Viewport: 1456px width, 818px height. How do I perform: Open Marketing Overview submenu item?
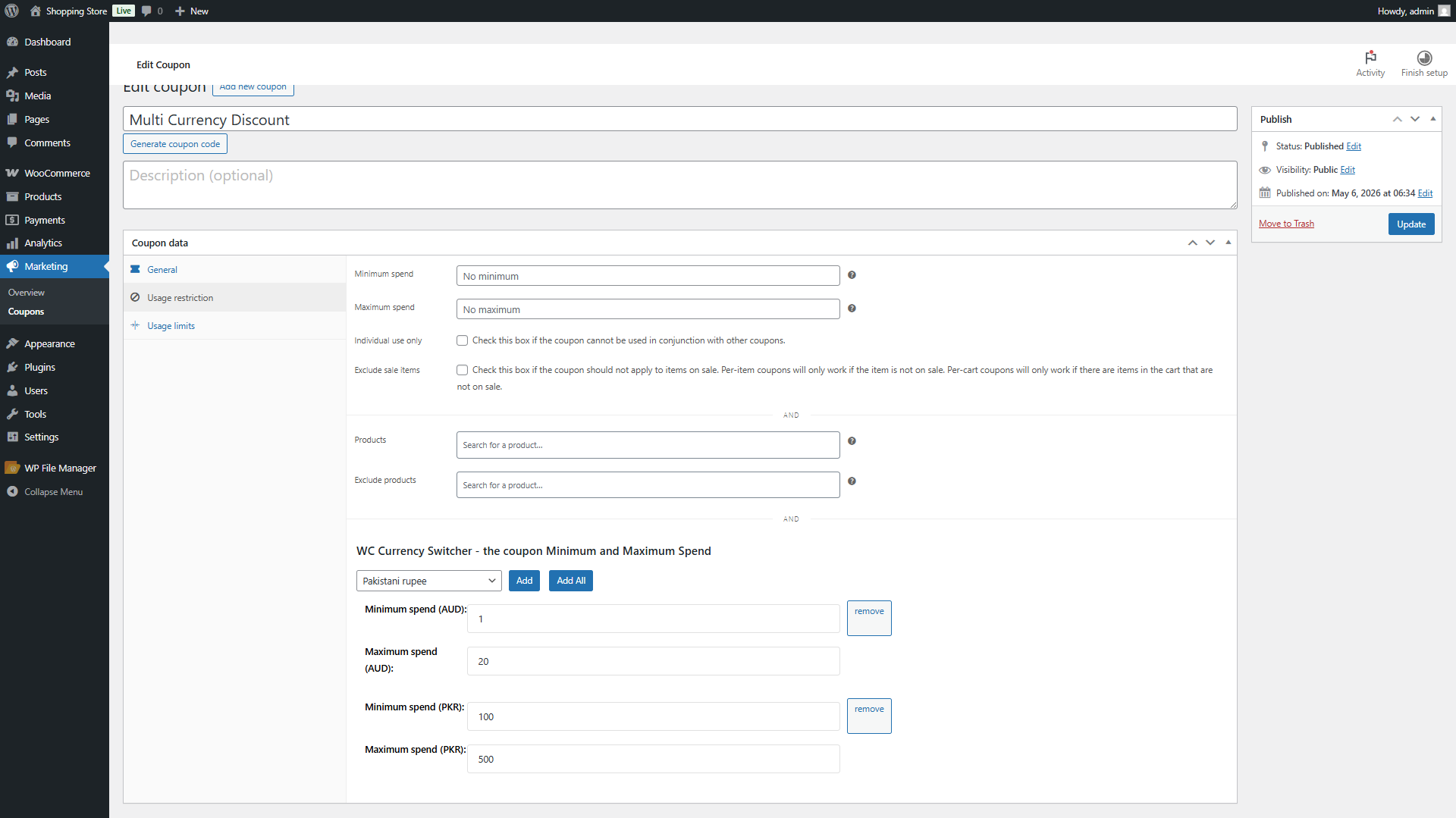[x=27, y=293]
